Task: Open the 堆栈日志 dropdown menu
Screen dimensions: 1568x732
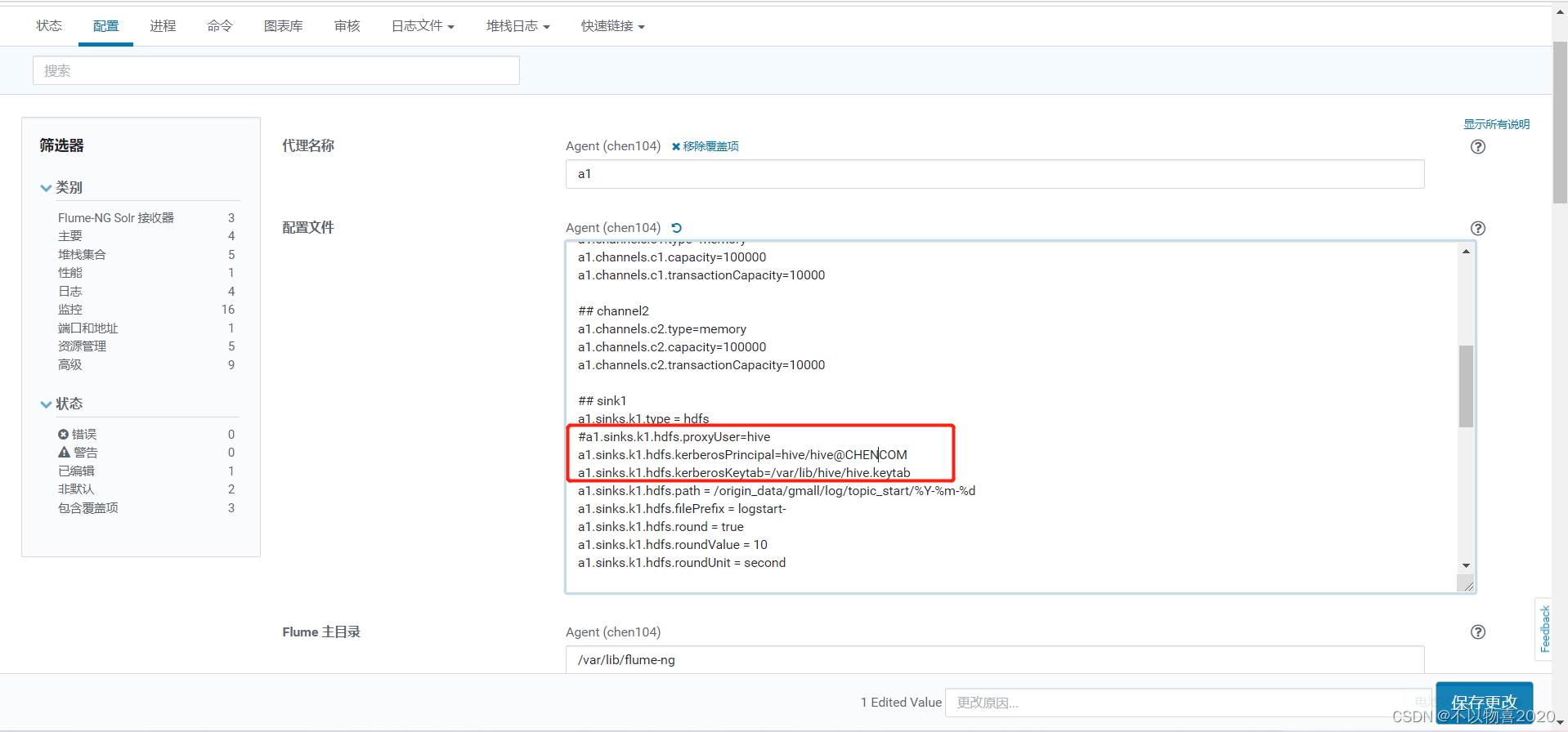Action: tap(517, 26)
